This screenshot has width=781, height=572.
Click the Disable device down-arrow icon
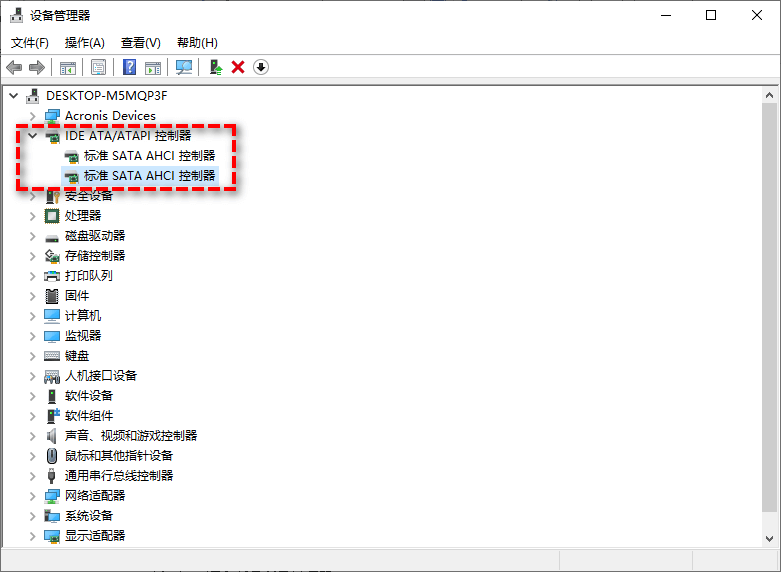(261, 67)
